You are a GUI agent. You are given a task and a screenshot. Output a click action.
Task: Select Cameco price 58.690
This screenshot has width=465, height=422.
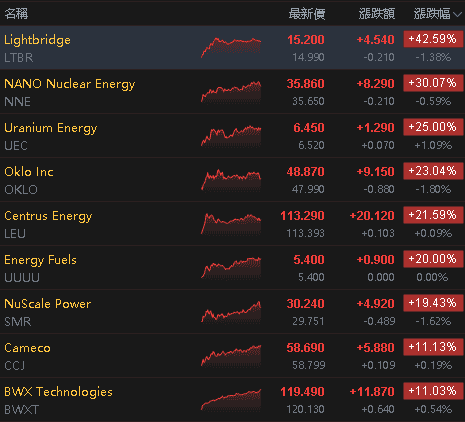point(305,348)
